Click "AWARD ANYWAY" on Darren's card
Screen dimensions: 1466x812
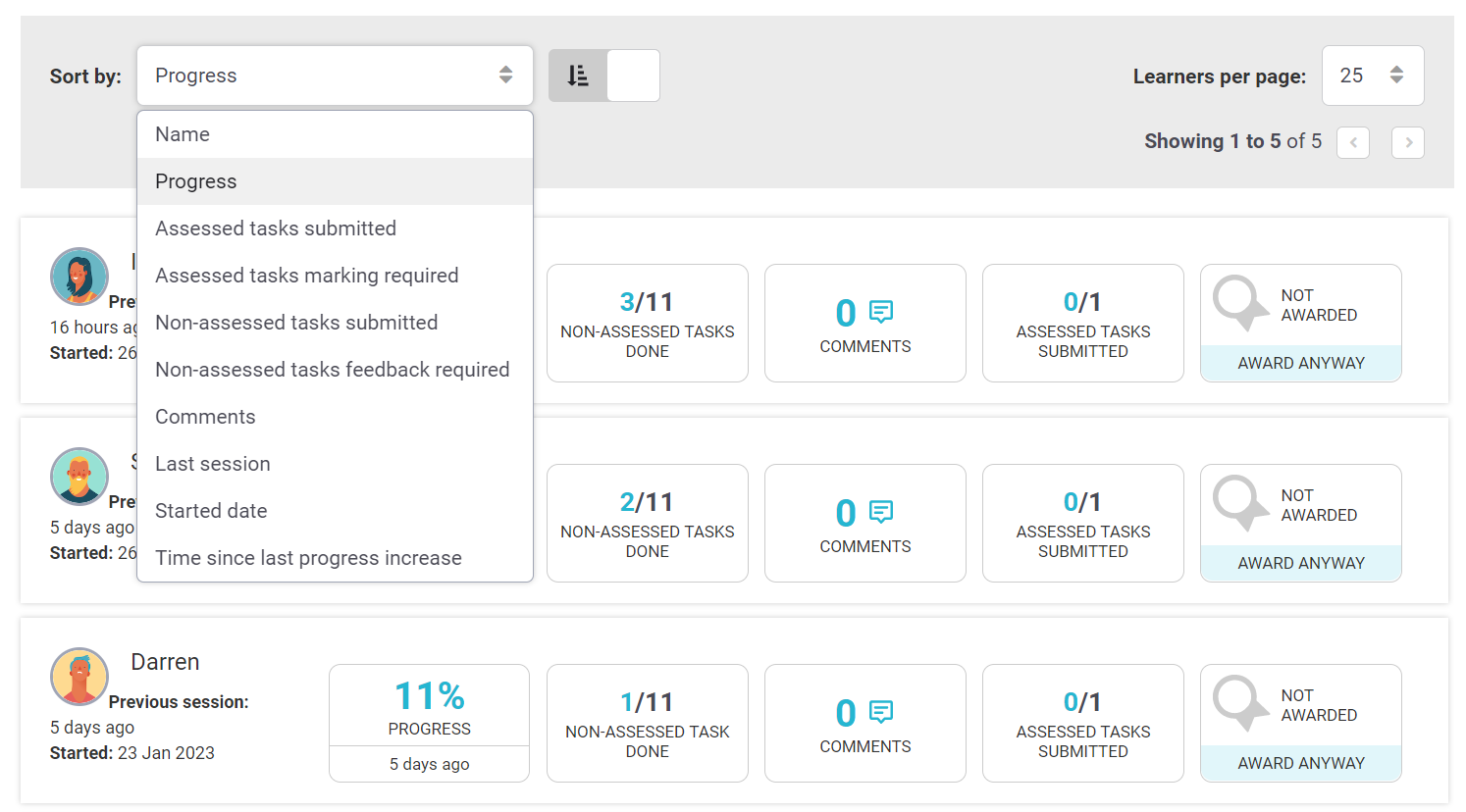(1300, 762)
